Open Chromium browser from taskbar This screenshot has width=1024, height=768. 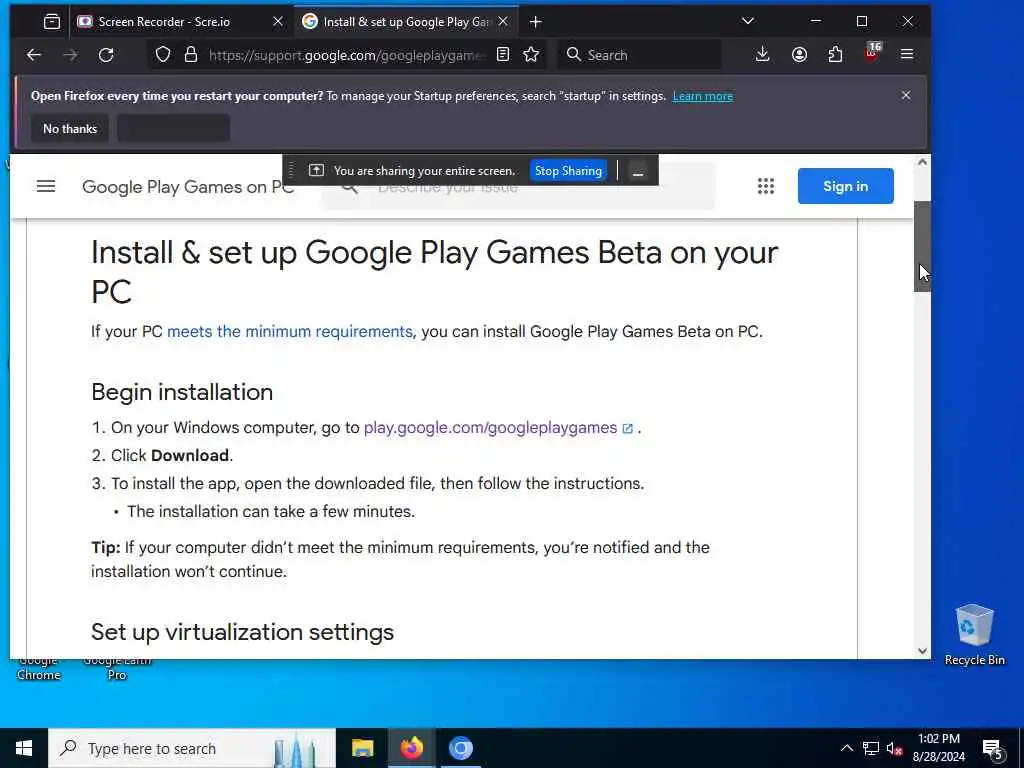tap(460, 748)
